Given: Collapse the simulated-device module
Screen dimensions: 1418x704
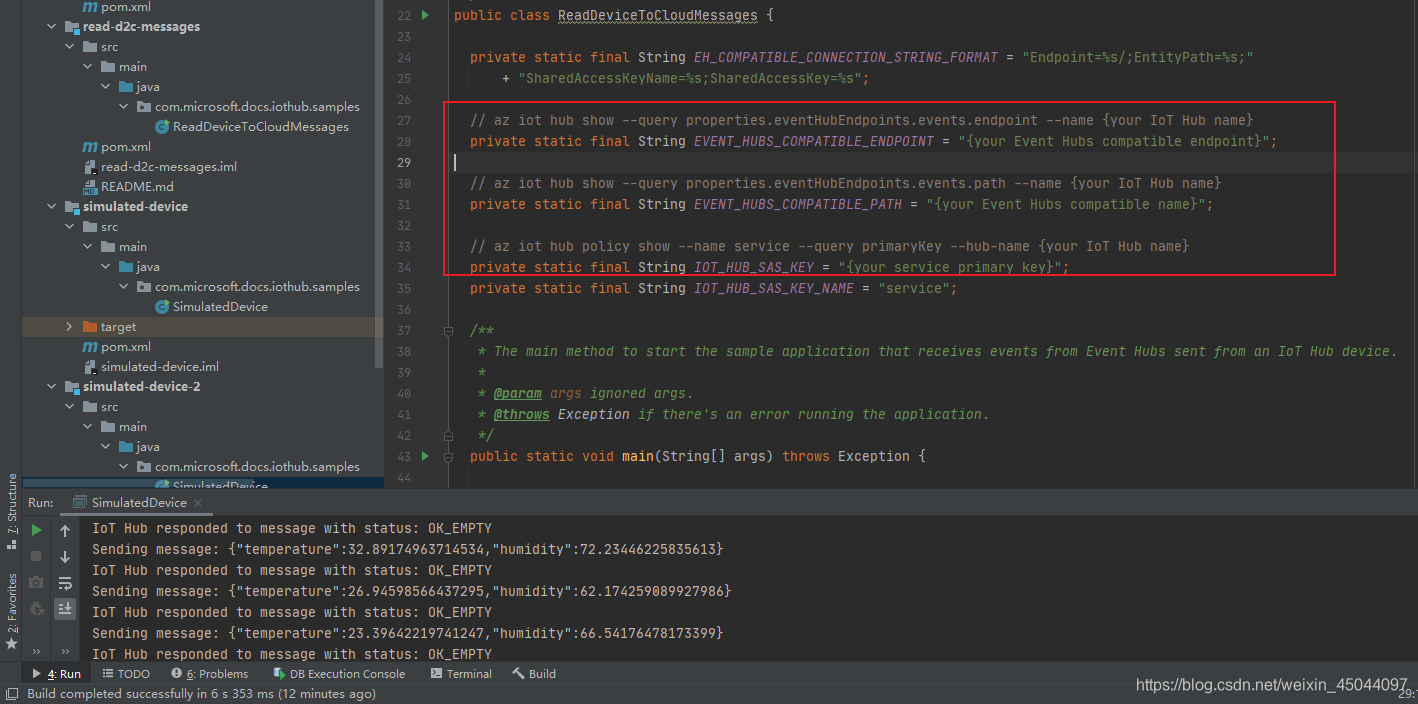Looking at the screenshot, I should point(52,207).
